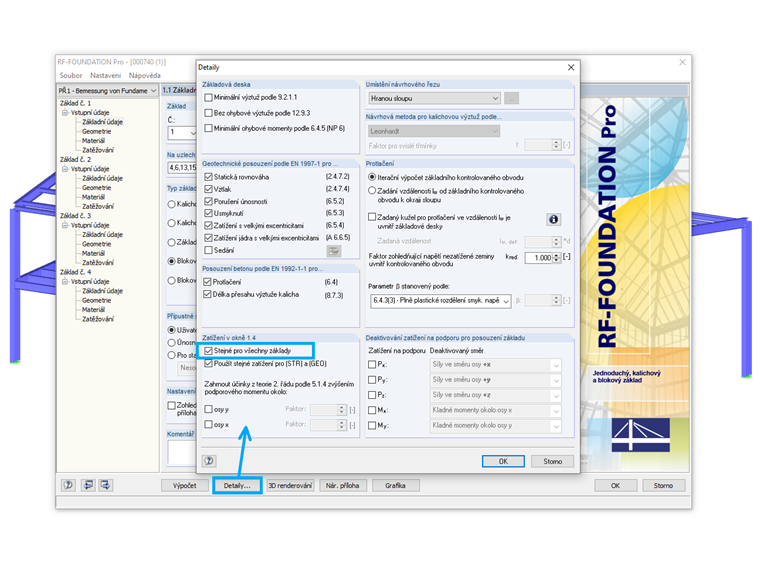Open Px deactivated direction dropdown
The image size is (760, 570).
pyautogui.click(x=495, y=364)
